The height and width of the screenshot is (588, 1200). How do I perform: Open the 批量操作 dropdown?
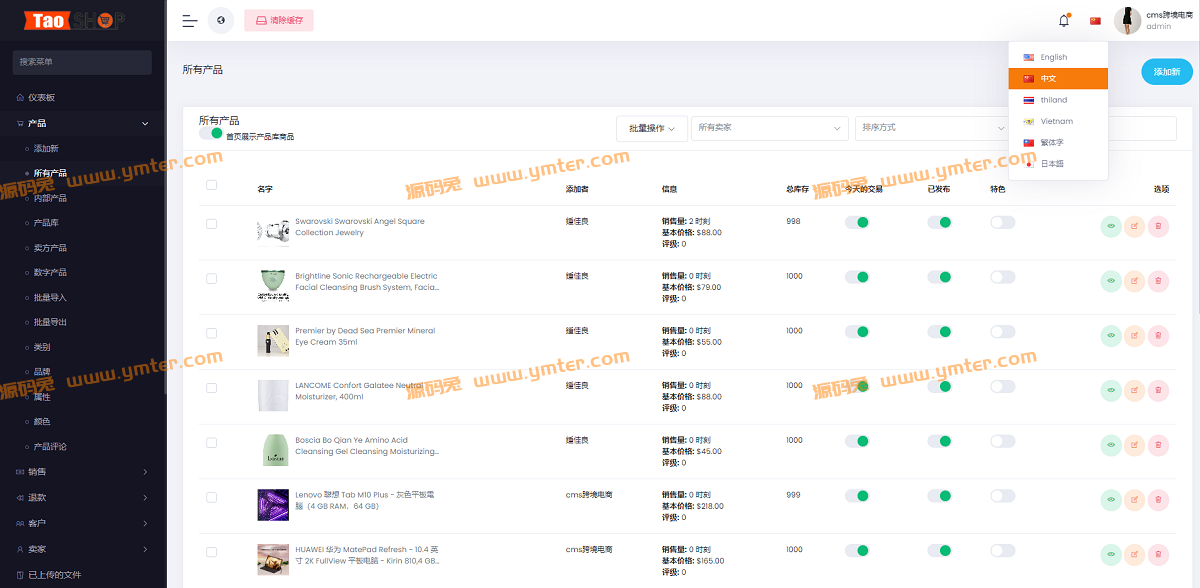tap(652, 128)
